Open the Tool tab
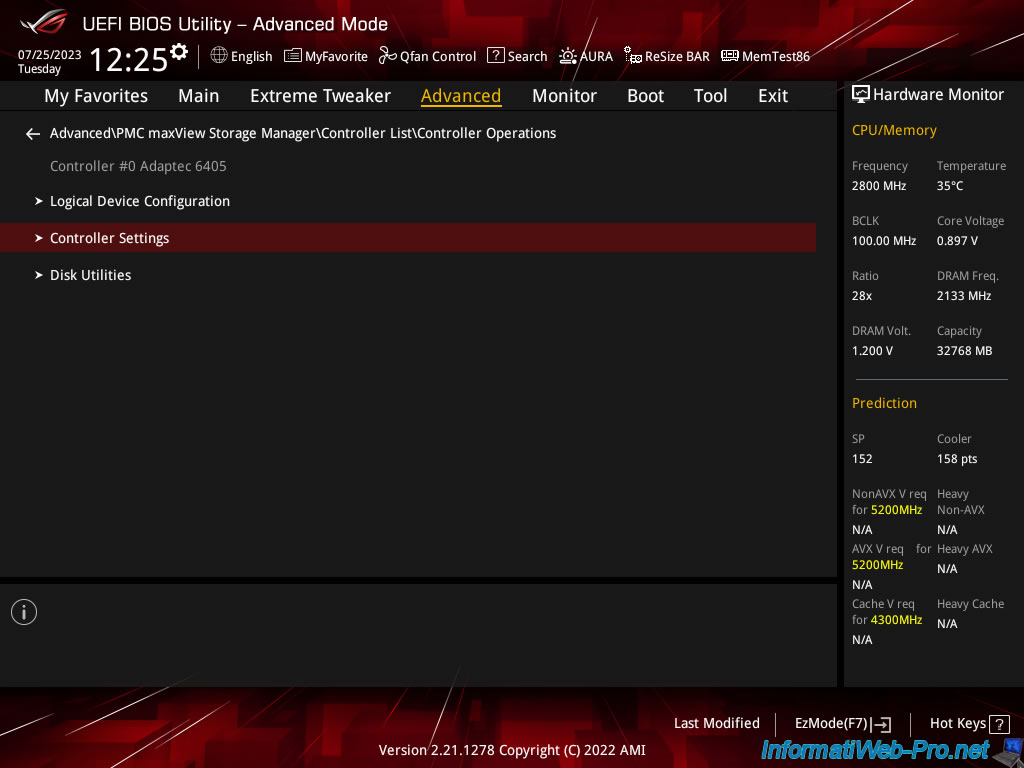 tap(711, 96)
